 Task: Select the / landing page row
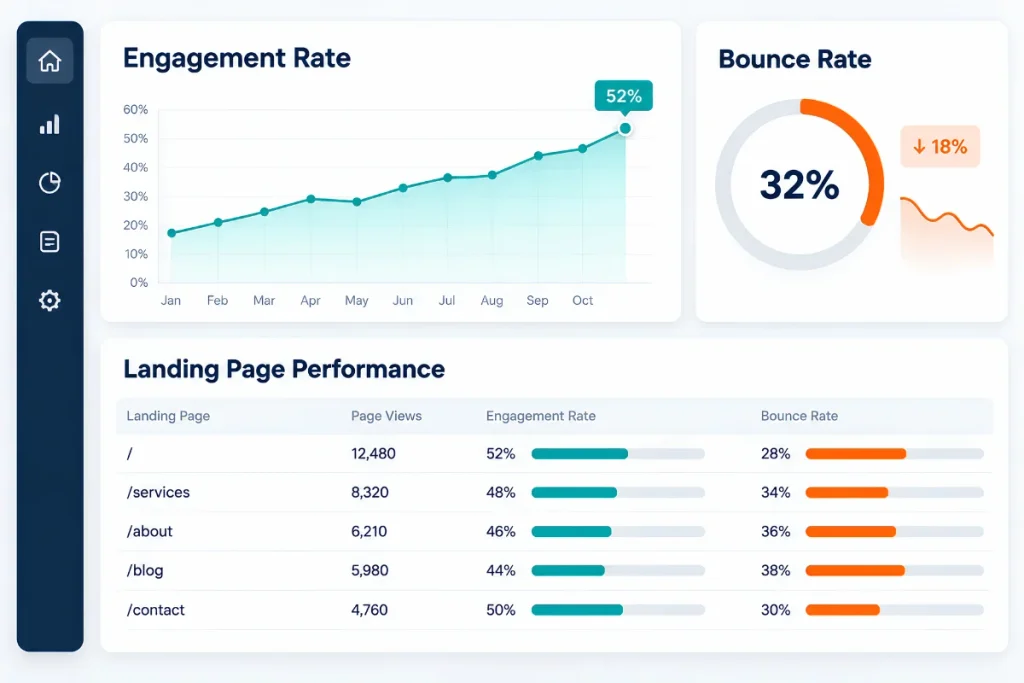554,454
